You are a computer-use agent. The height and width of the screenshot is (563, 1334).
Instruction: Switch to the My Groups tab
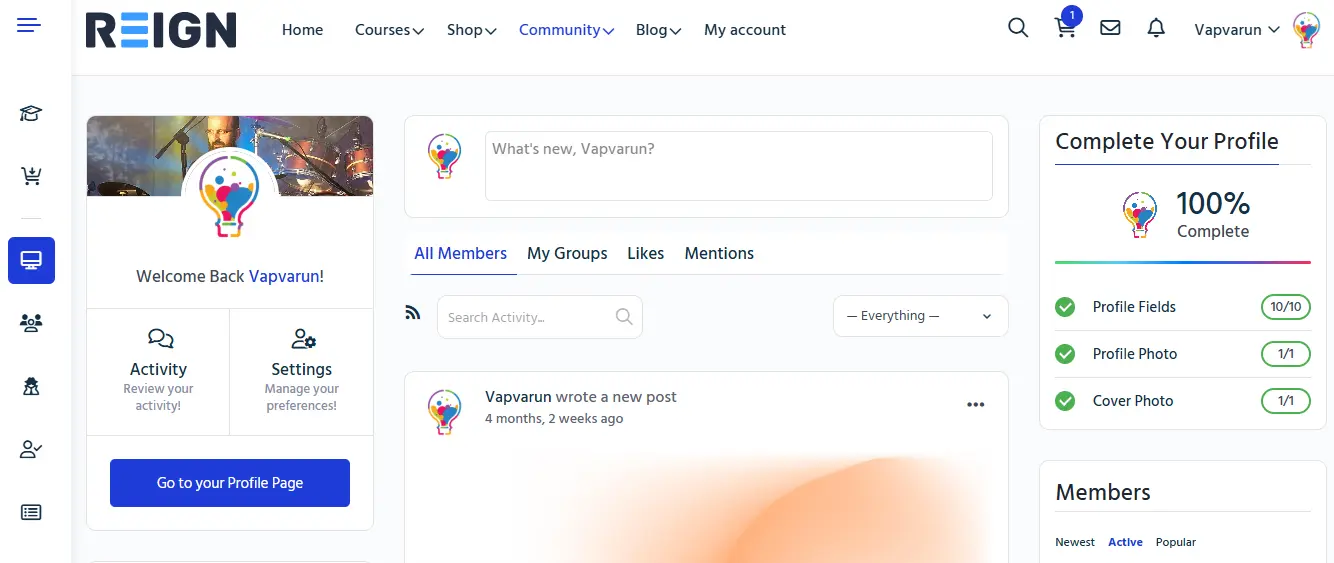coord(567,253)
